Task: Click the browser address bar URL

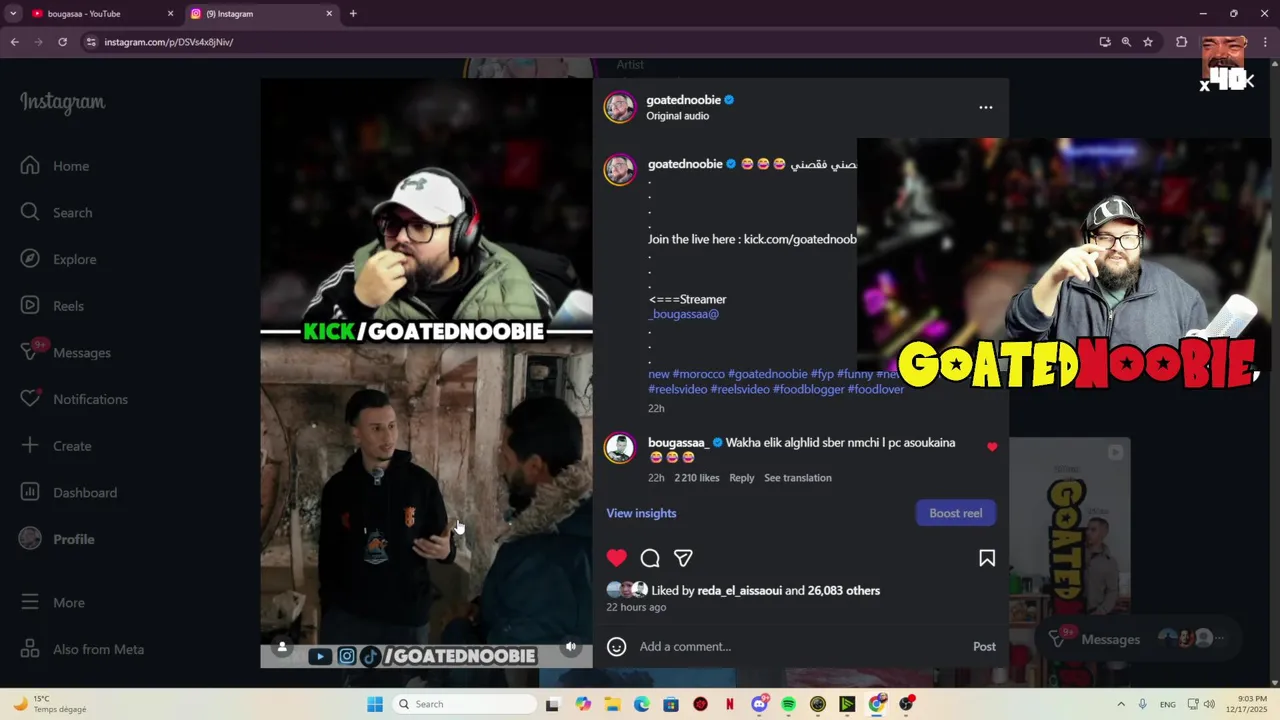Action: (168, 42)
